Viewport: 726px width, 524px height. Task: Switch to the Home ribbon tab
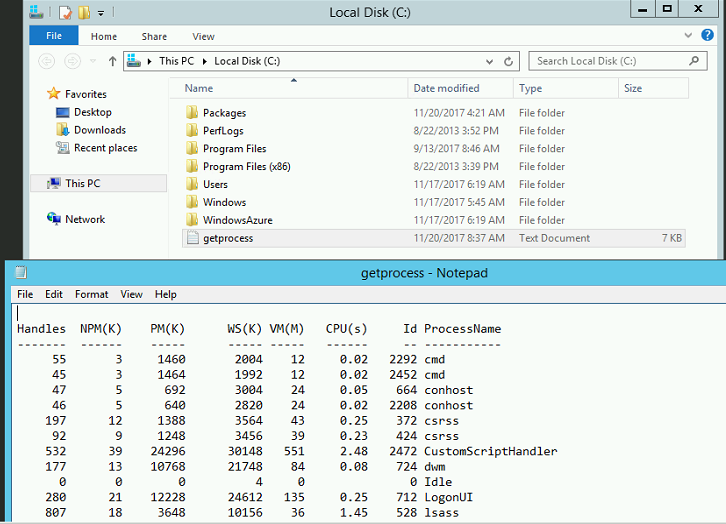coord(104,37)
